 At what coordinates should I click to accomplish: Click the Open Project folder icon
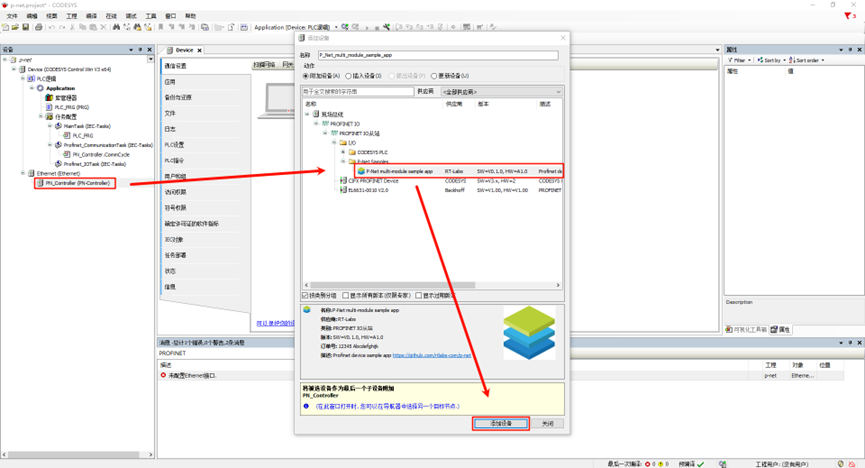pos(15,27)
